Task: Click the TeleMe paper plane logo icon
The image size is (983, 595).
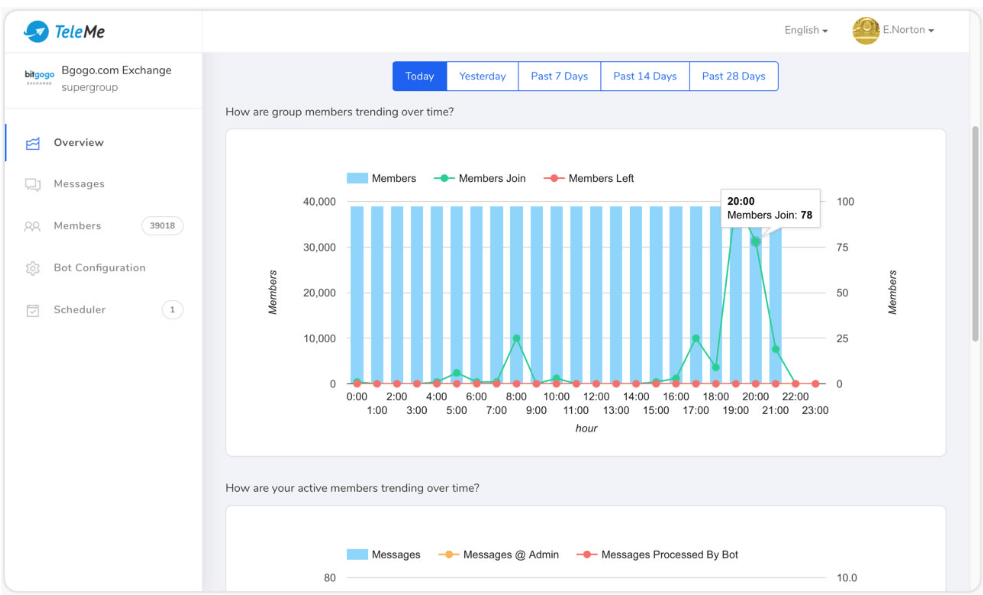Action: click(x=37, y=32)
